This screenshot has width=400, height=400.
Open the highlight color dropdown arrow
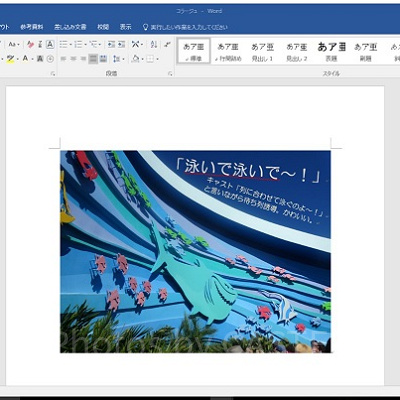pos(17,59)
